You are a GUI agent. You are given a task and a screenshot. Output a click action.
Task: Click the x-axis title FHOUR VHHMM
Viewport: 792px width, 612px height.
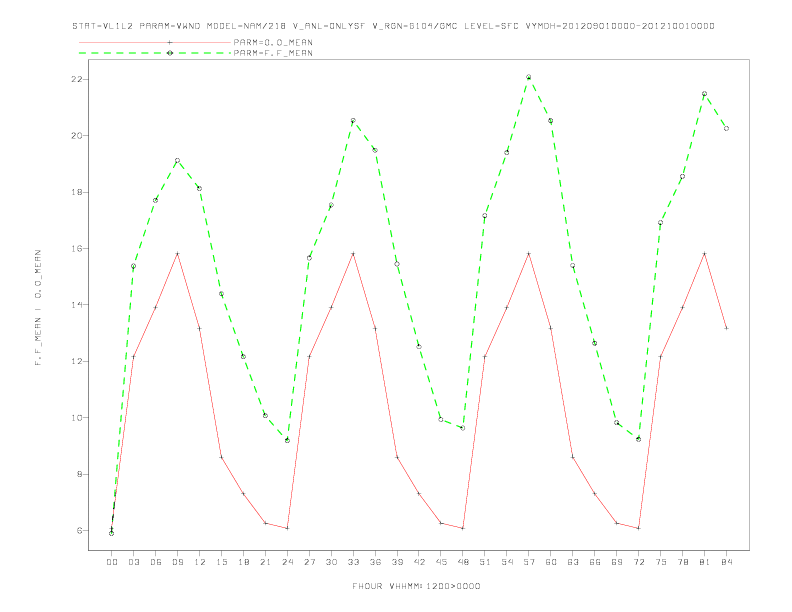coord(416,586)
